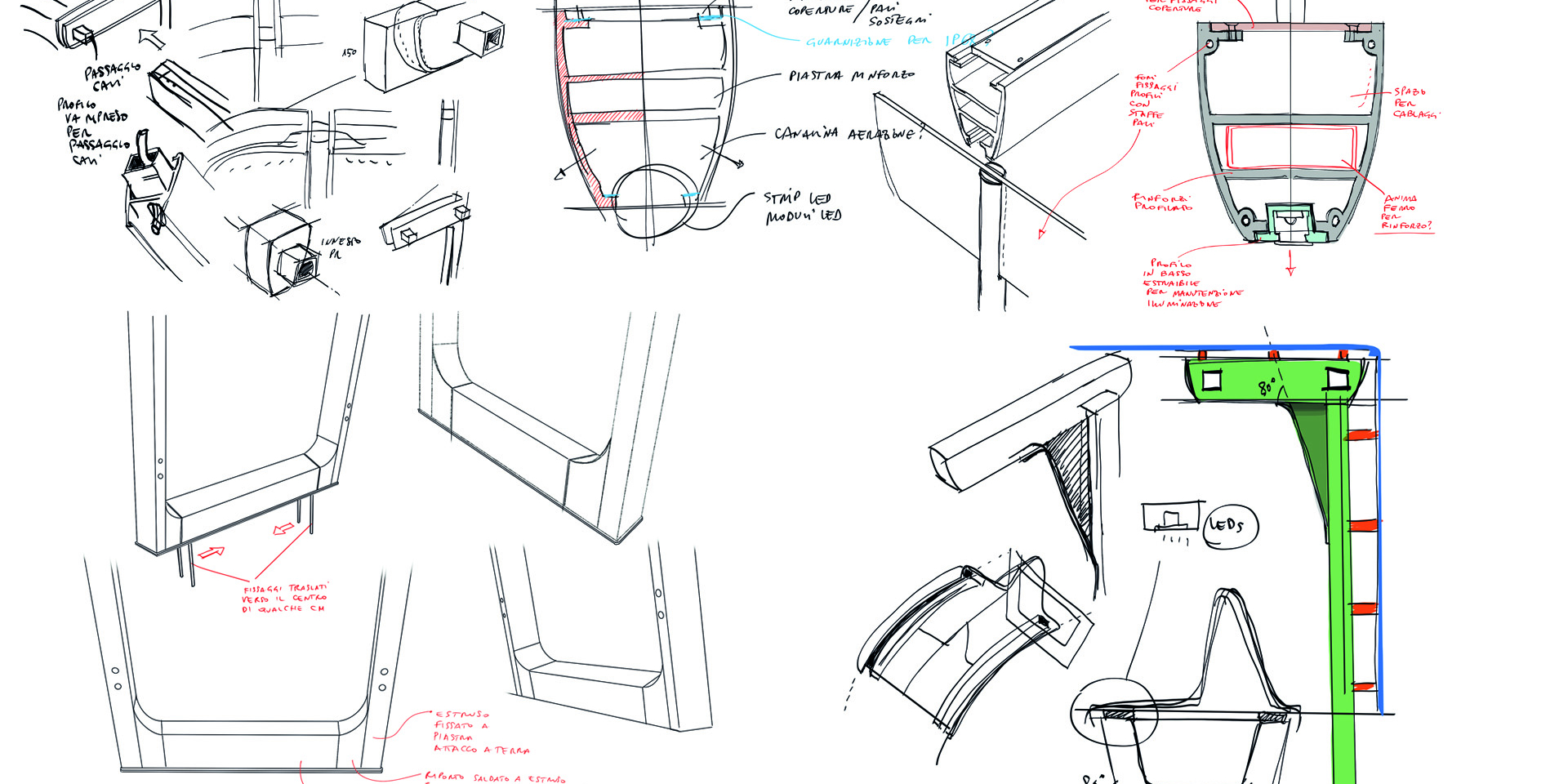Click the red "SPAZIO PER CABLAGGI" annotation

[x=1414, y=103]
